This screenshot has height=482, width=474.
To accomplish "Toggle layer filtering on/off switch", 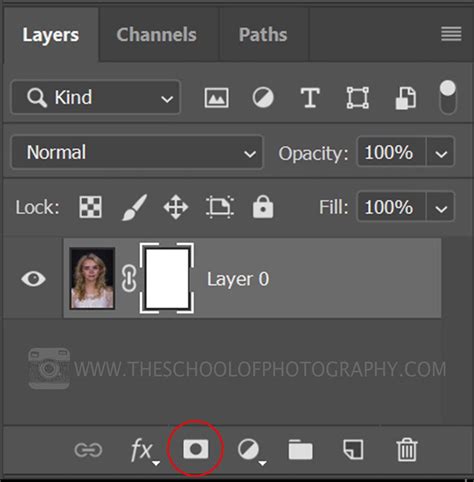I will (x=448, y=97).
